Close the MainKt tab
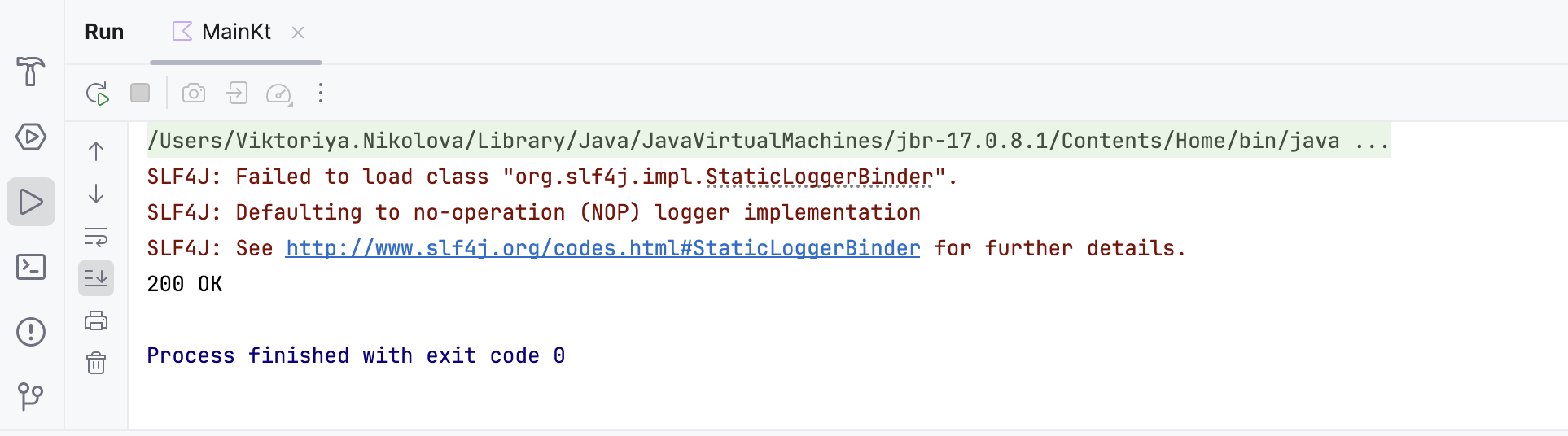1568x436 pixels. tap(298, 33)
